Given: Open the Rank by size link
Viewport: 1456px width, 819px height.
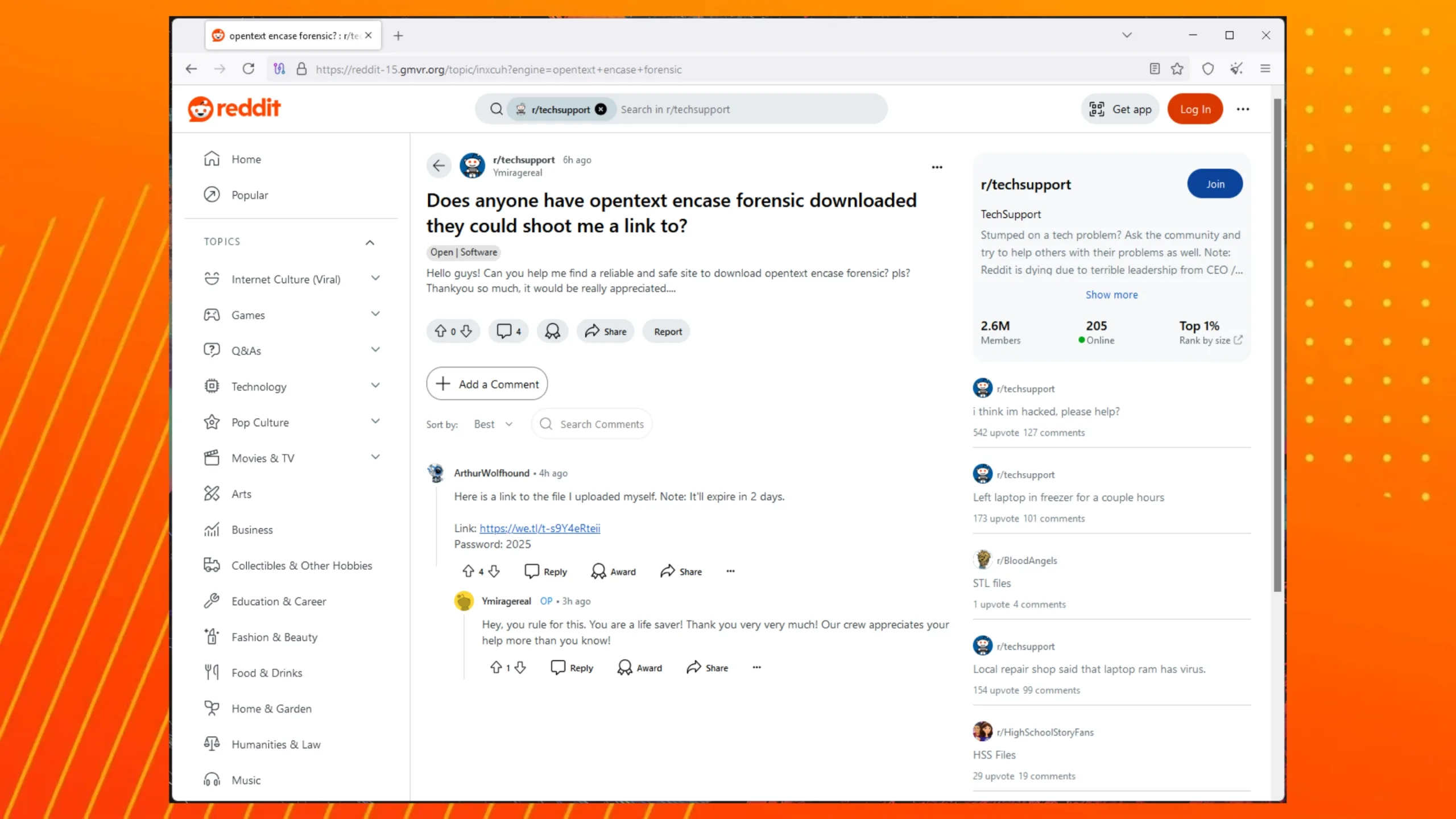Looking at the screenshot, I should 1210,340.
